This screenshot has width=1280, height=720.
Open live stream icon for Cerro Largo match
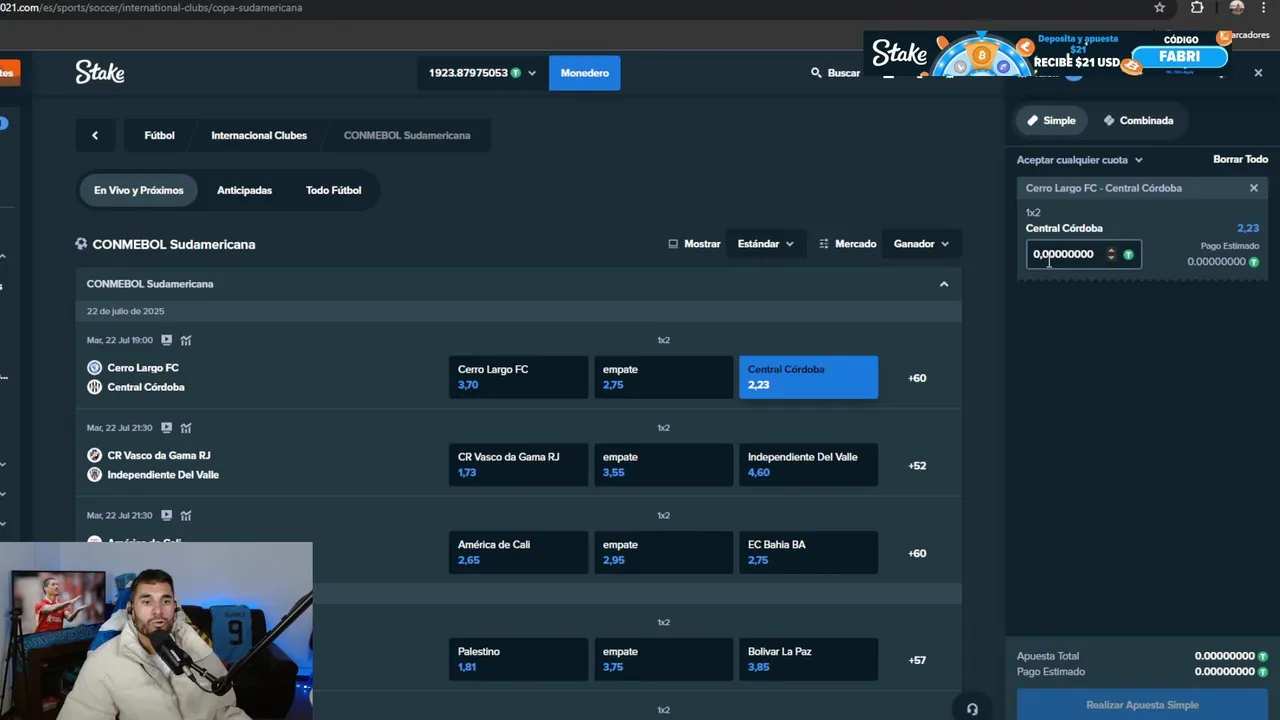coord(166,340)
